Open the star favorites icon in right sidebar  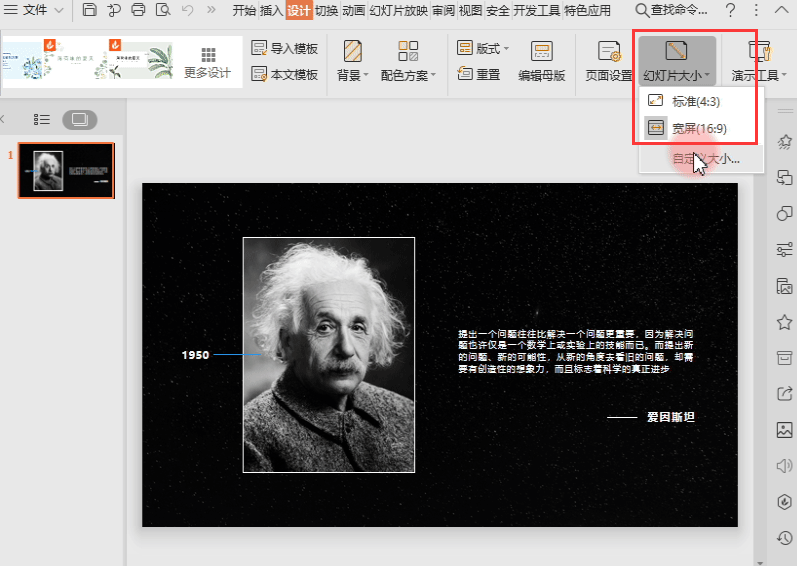pos(785,322)
